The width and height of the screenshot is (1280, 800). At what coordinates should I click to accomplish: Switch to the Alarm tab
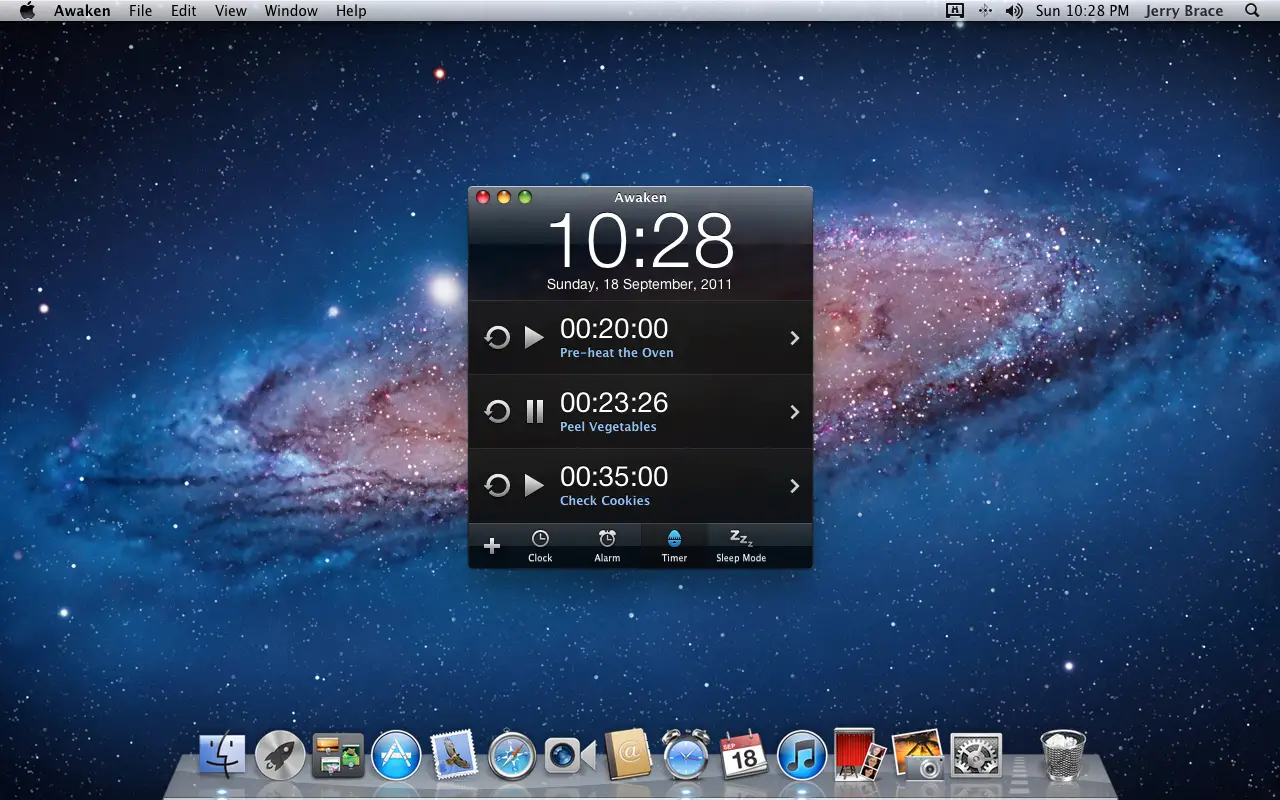coord(607,546)
